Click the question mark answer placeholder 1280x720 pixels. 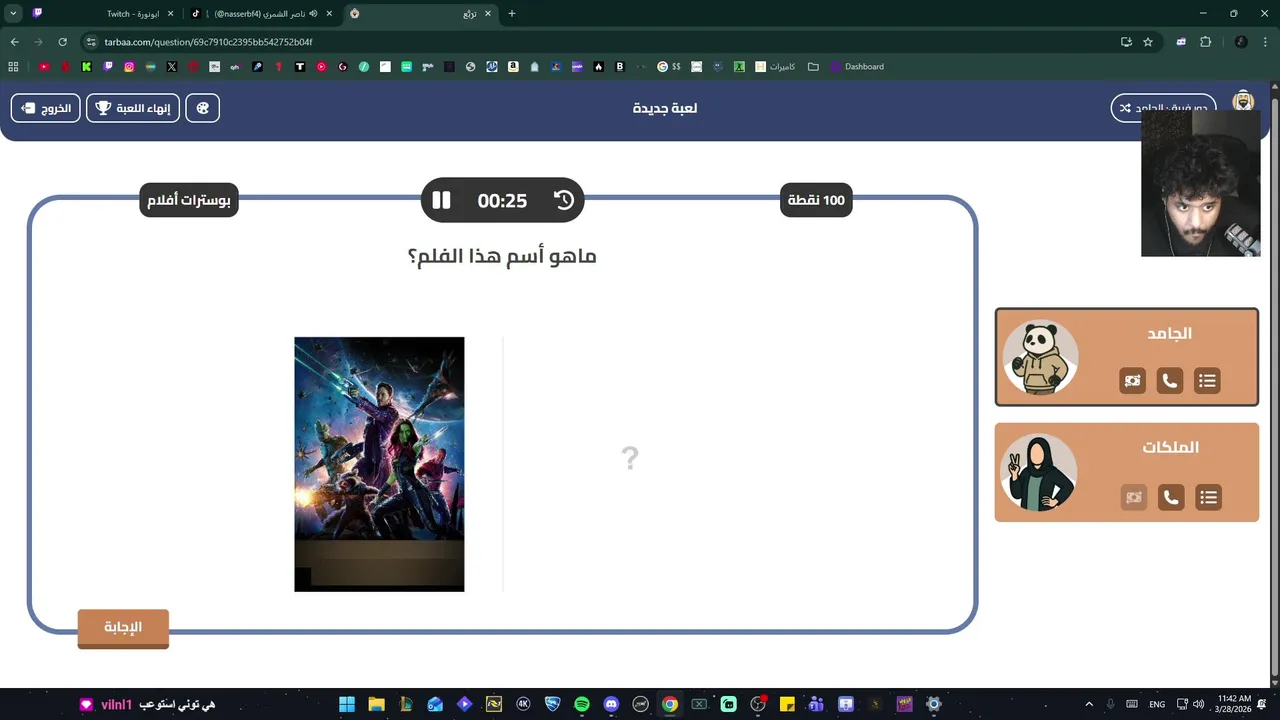pyautogui.click(x=630, y=458)
